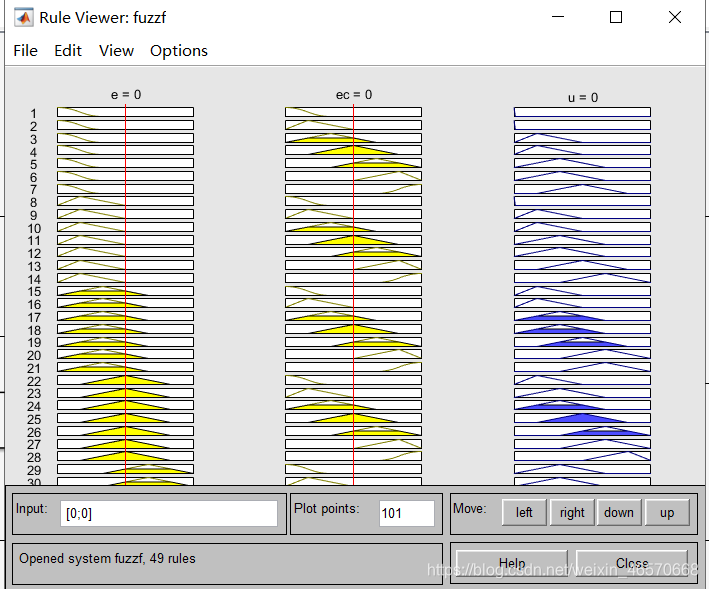Maximize the Rule Viewer window
Screen dimensions: 709x589
tap(616, 17)
